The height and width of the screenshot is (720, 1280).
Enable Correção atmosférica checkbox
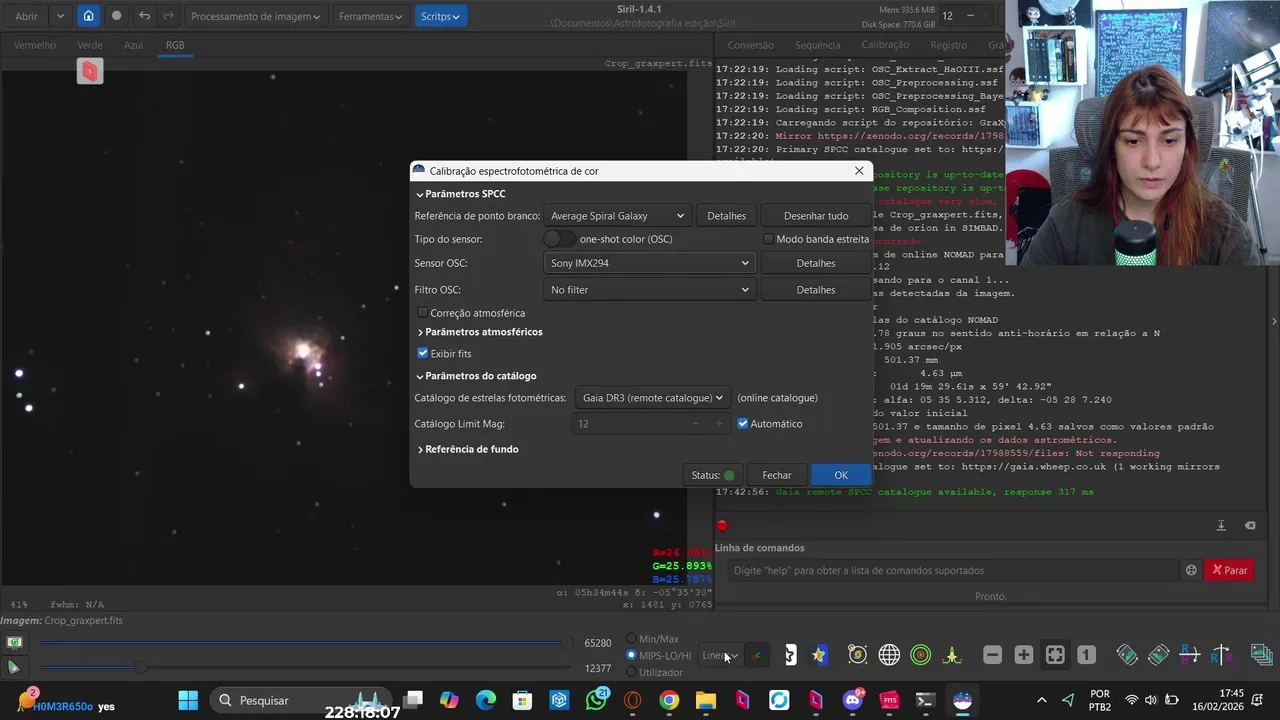click(422, 313)
